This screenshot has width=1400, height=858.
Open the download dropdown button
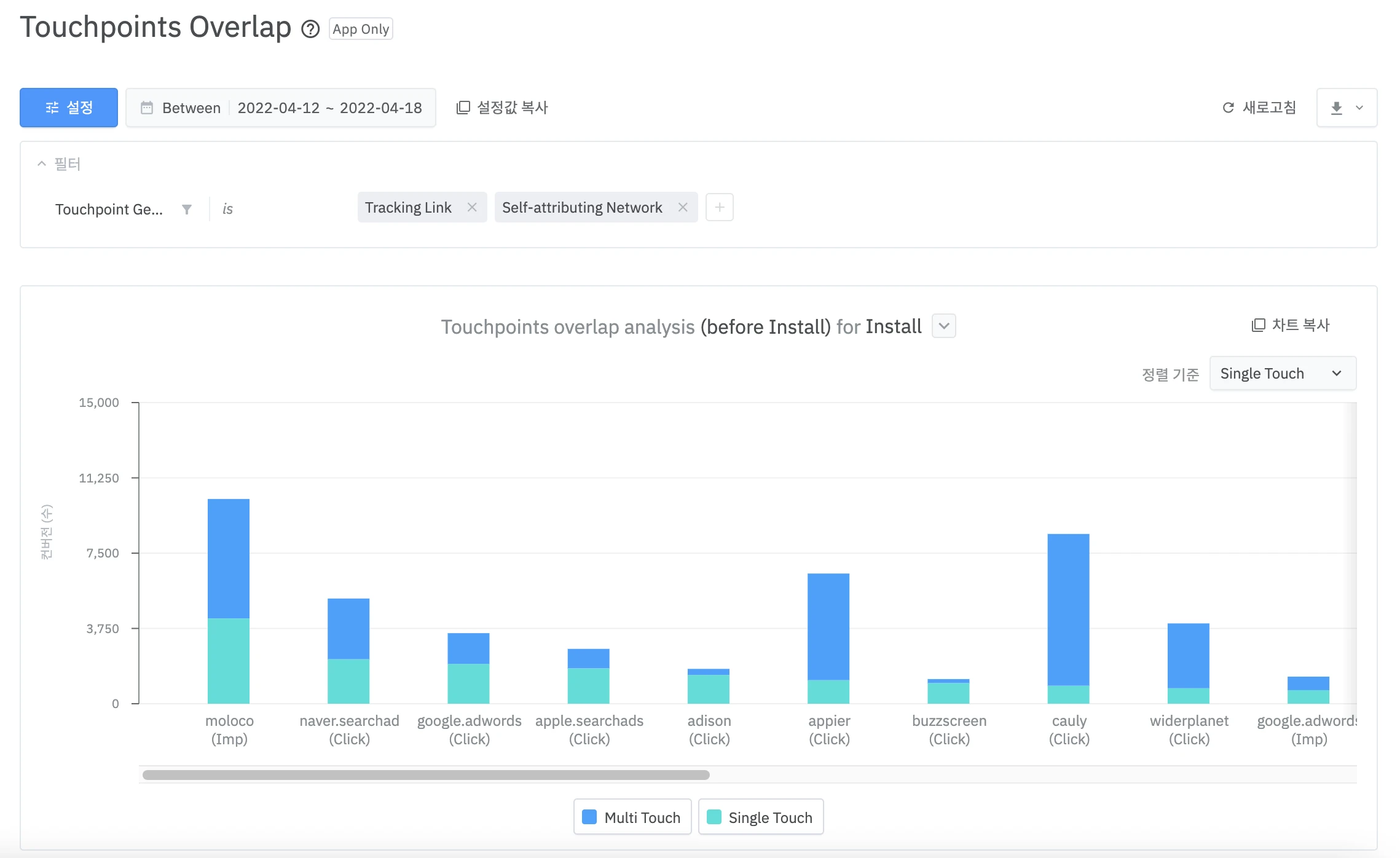point(1346,108)
